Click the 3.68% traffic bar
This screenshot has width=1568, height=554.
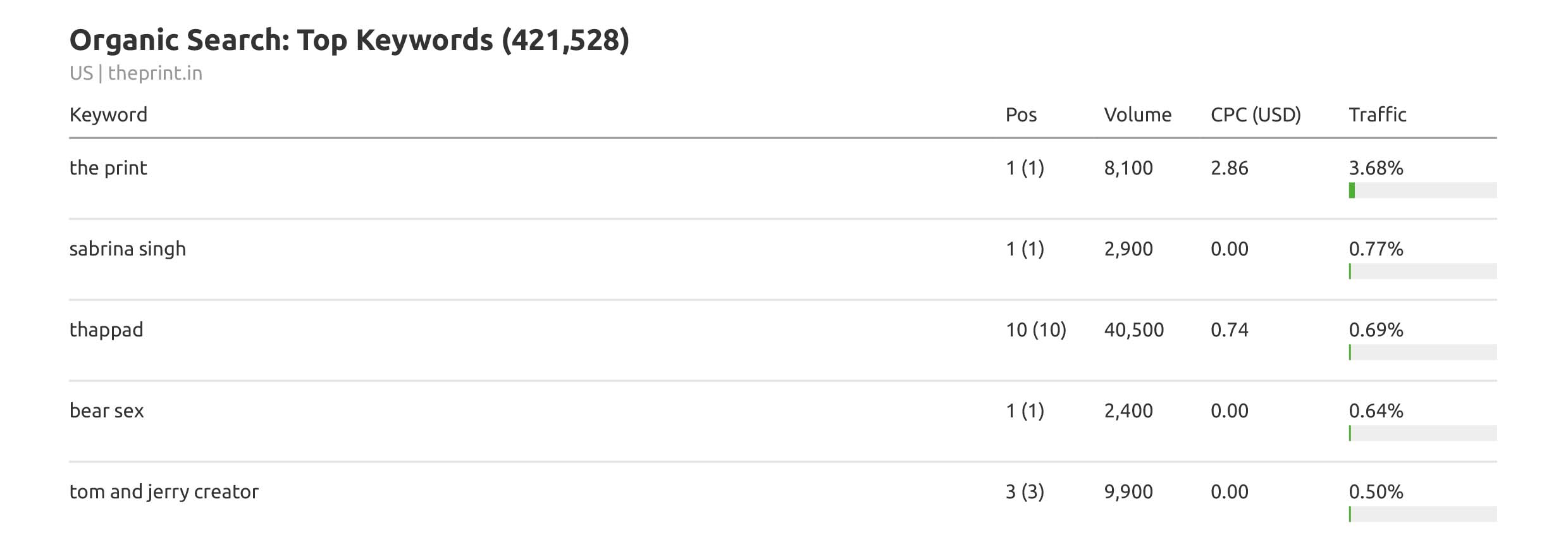click(x=1422, y=190)
